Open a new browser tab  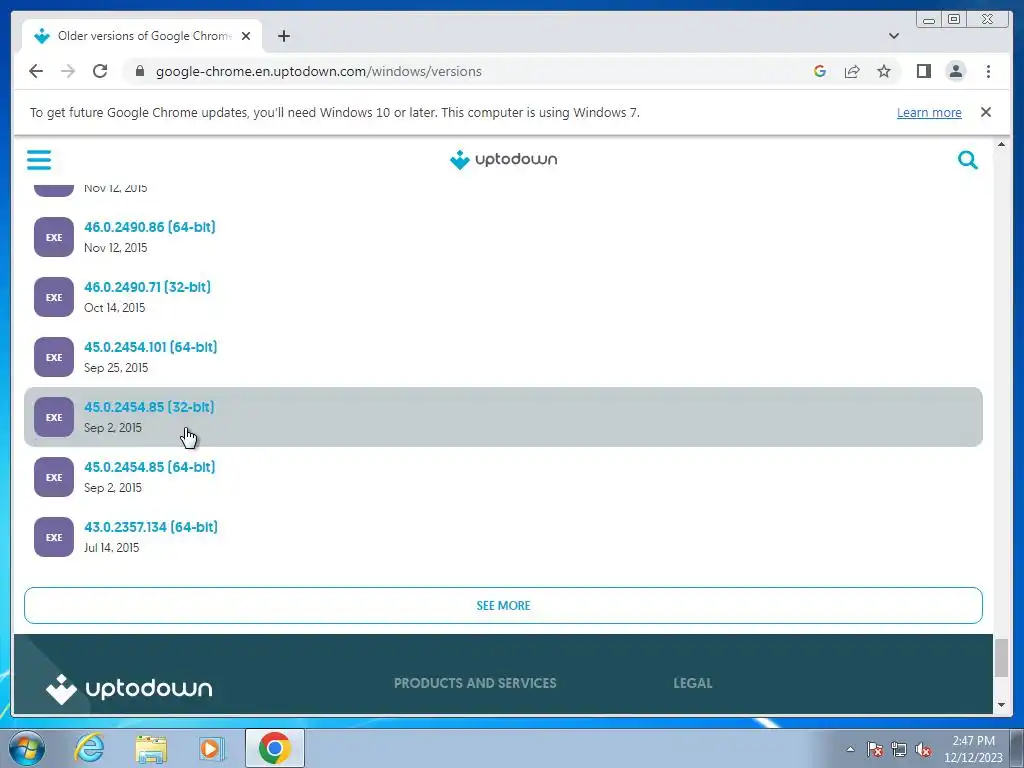[283, 36]
